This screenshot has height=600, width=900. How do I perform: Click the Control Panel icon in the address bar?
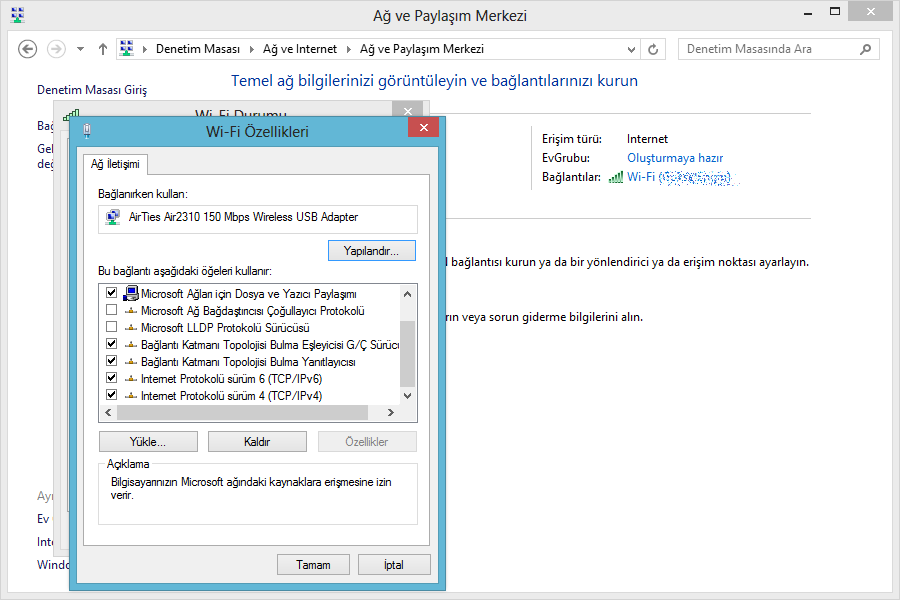[127, 49]
